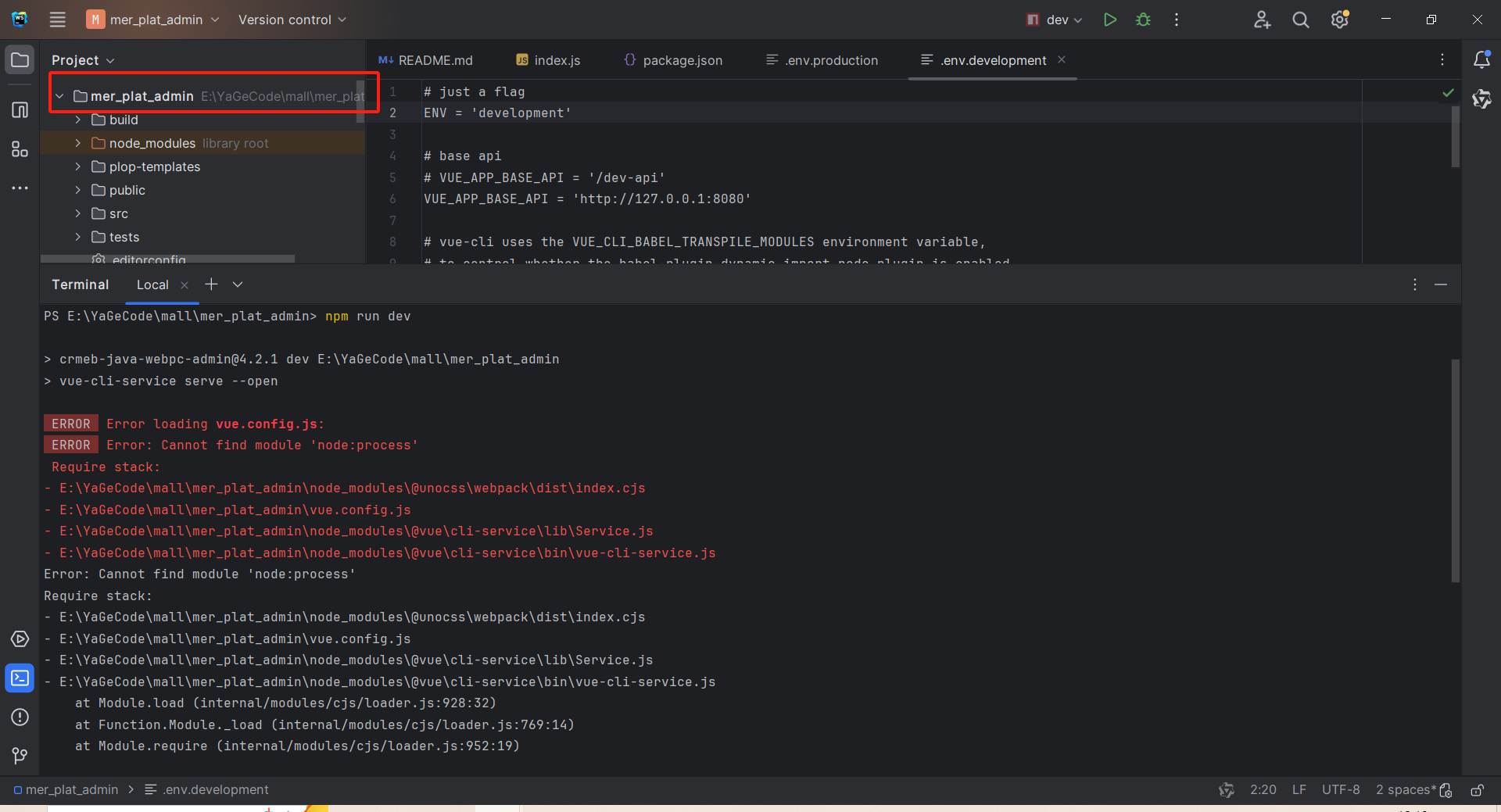Click the terminal vertical scrollbar
This screenshot has width=1501, height=812.
point(1456,470)
